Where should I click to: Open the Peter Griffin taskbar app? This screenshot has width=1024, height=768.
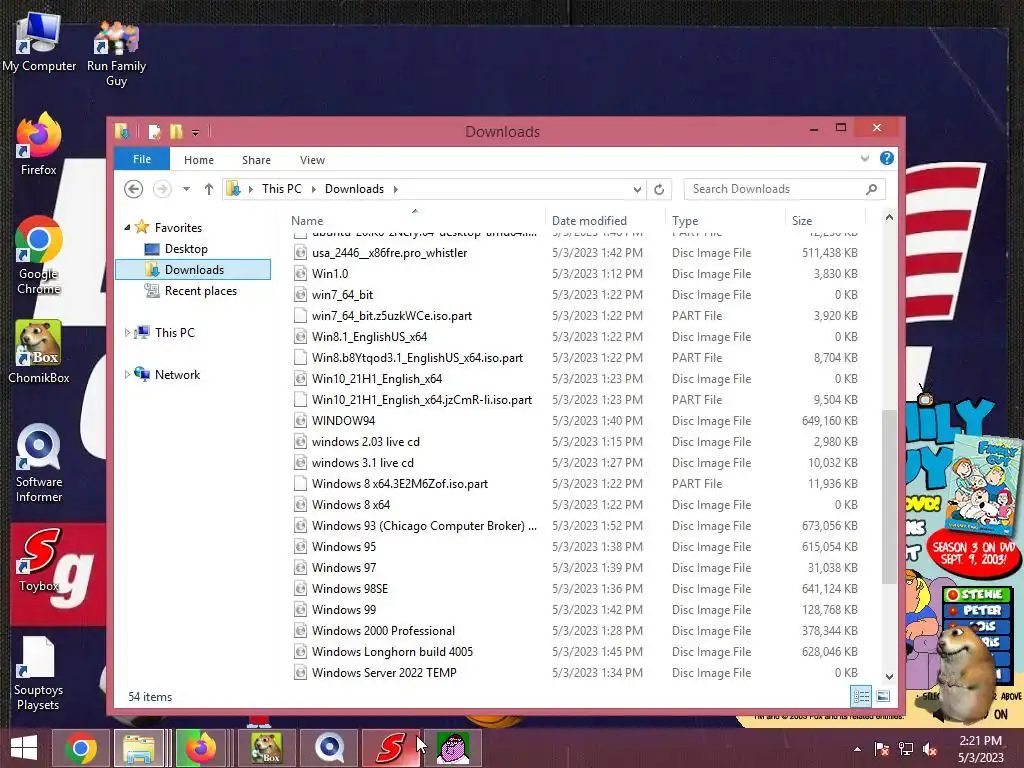tap(453, 748)
